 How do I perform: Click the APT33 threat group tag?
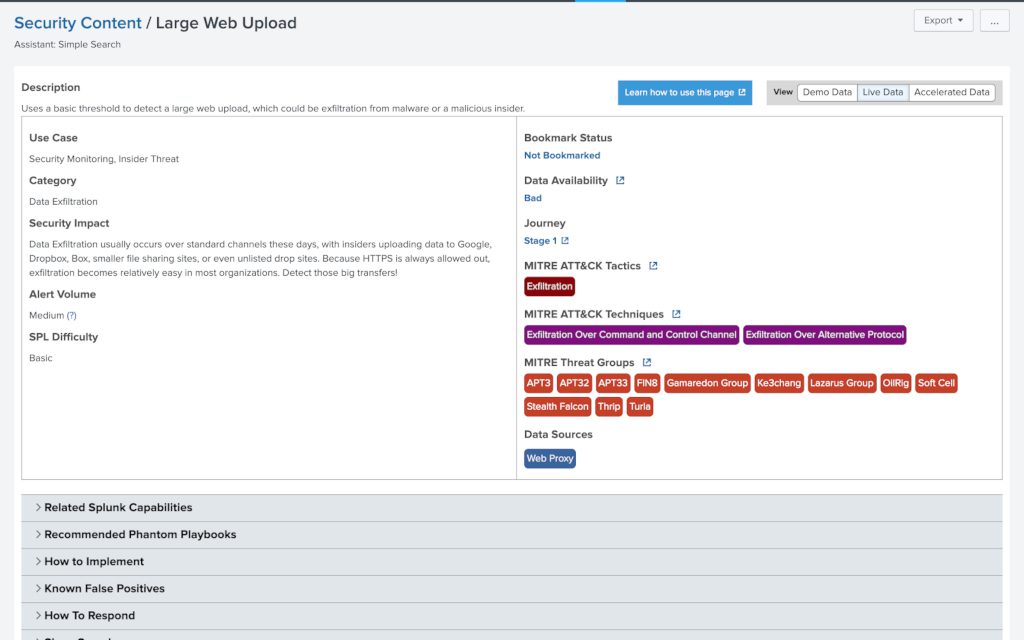[613, 383]
